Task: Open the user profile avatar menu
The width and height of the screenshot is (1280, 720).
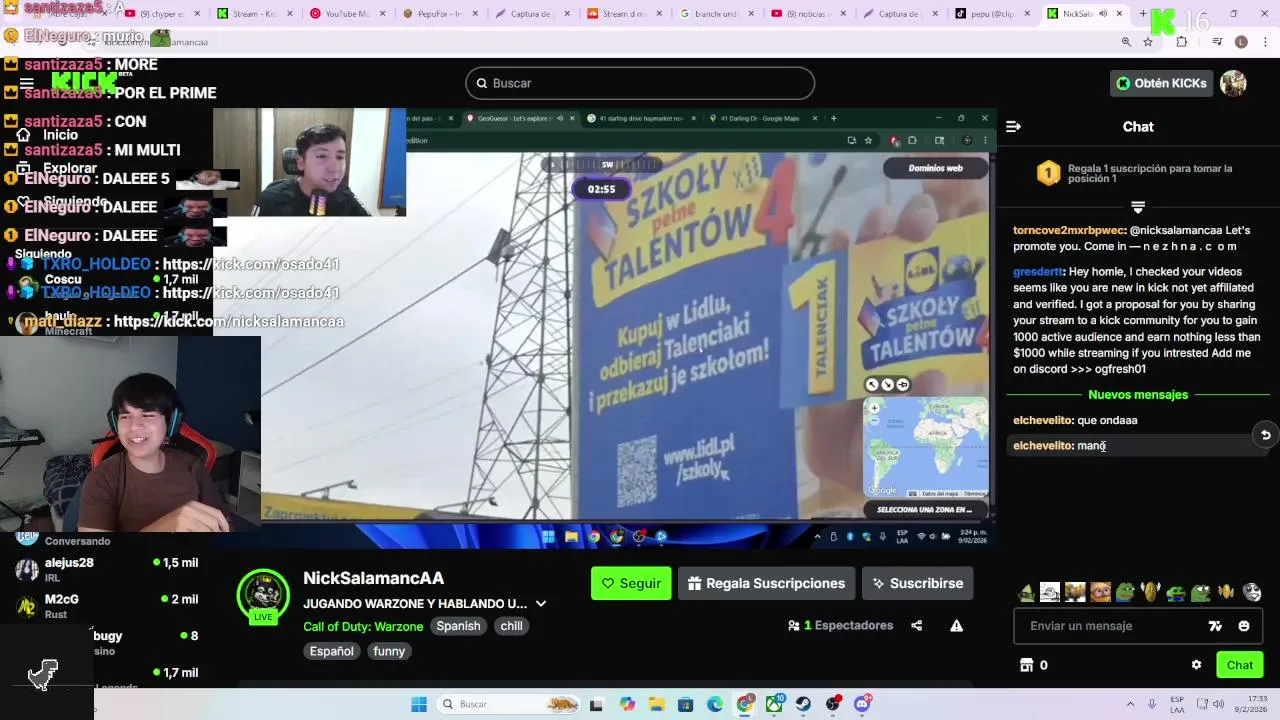Action: click(x=1233, y=83)
